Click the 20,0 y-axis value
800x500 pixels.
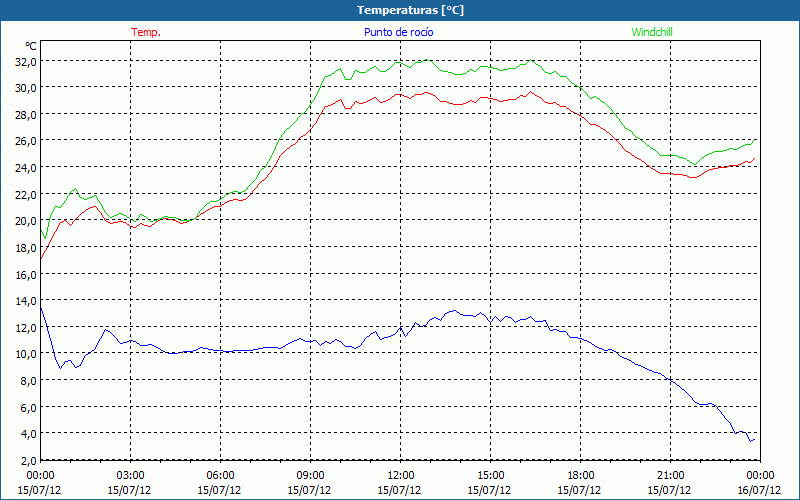point(26,221)
